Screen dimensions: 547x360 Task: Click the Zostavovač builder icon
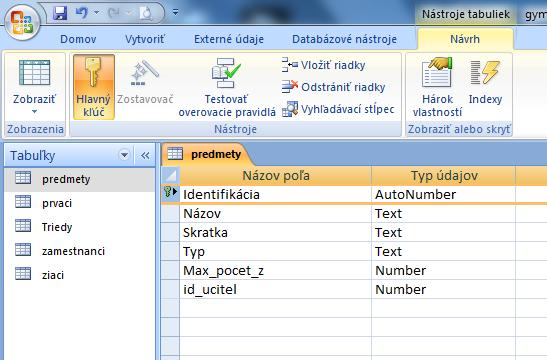click(x=145, y=73)
